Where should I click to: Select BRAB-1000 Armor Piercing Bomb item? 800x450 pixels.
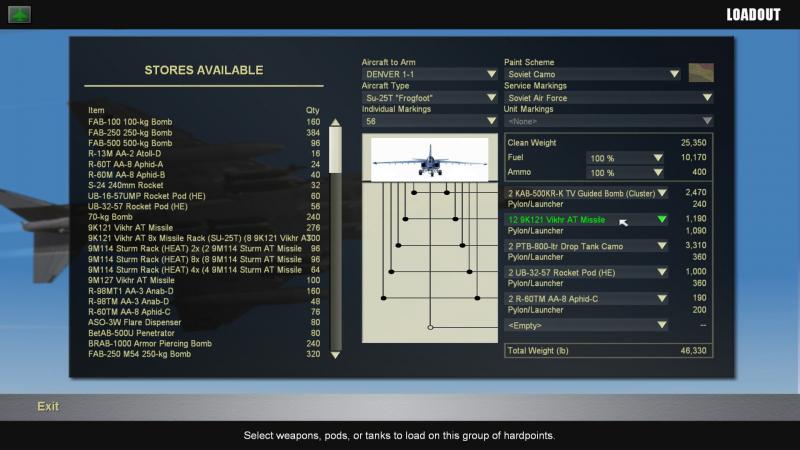(204, 343)
